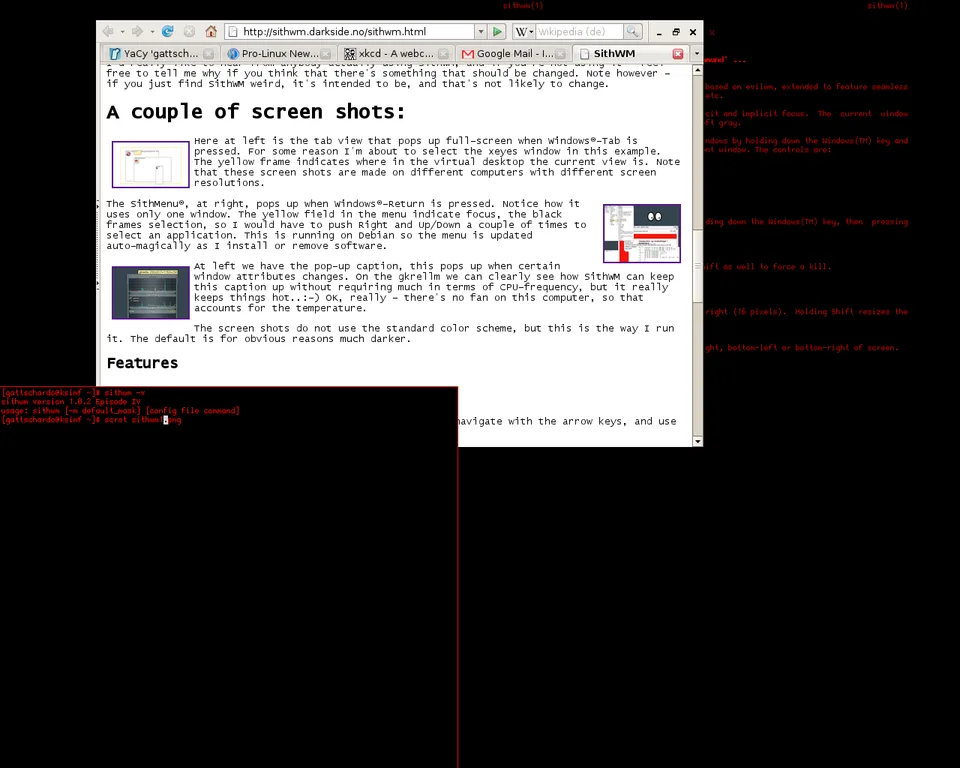The width and height of the screenshot is (960, 768).
Task: Click the browser Forward arrow button
Action: click(137, 31)
